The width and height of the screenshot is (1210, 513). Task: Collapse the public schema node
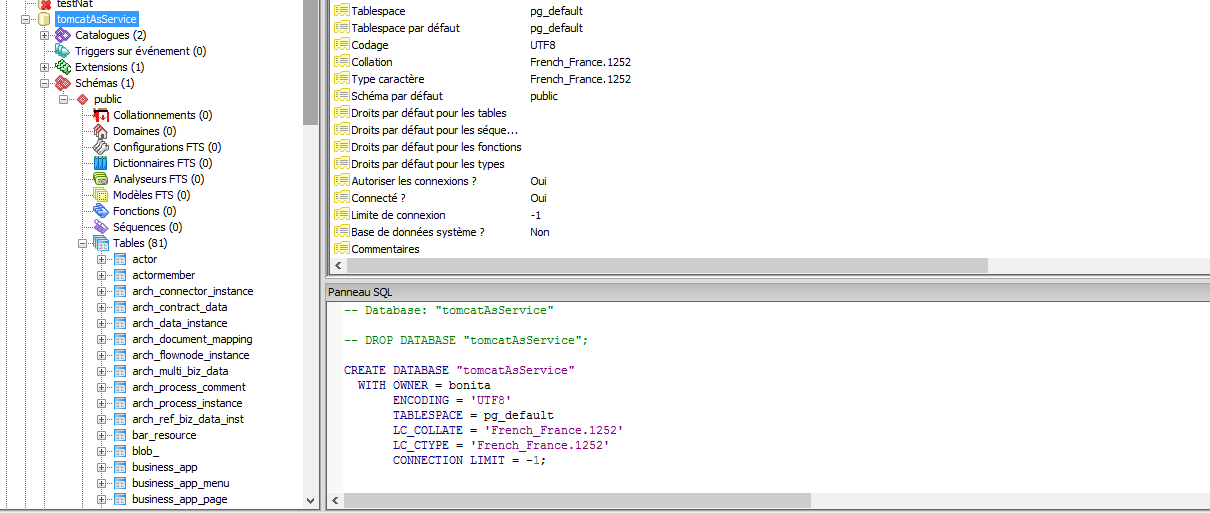[64, 99]
